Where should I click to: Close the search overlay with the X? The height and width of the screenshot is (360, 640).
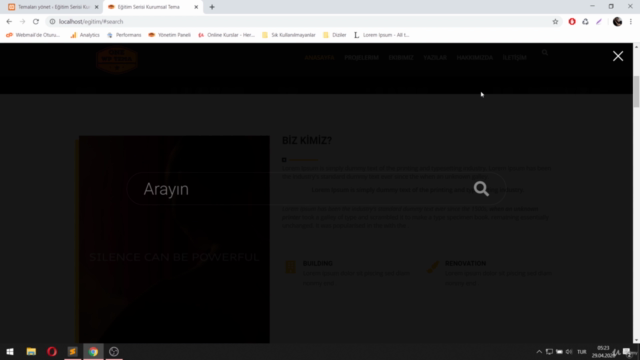618,56
